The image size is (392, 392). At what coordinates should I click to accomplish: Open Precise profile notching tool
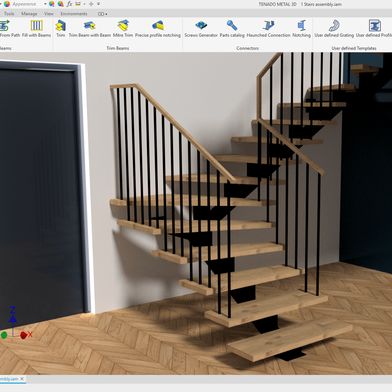(158, 29)
